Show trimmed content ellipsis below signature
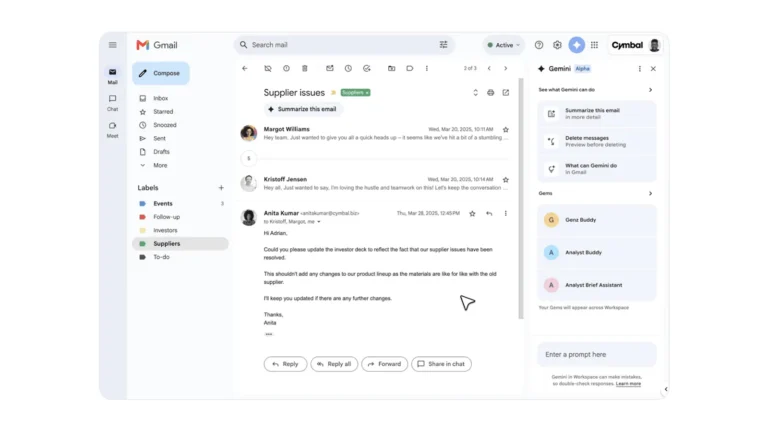This screenshot has height=432, width=768. click(x=268, y=335)
